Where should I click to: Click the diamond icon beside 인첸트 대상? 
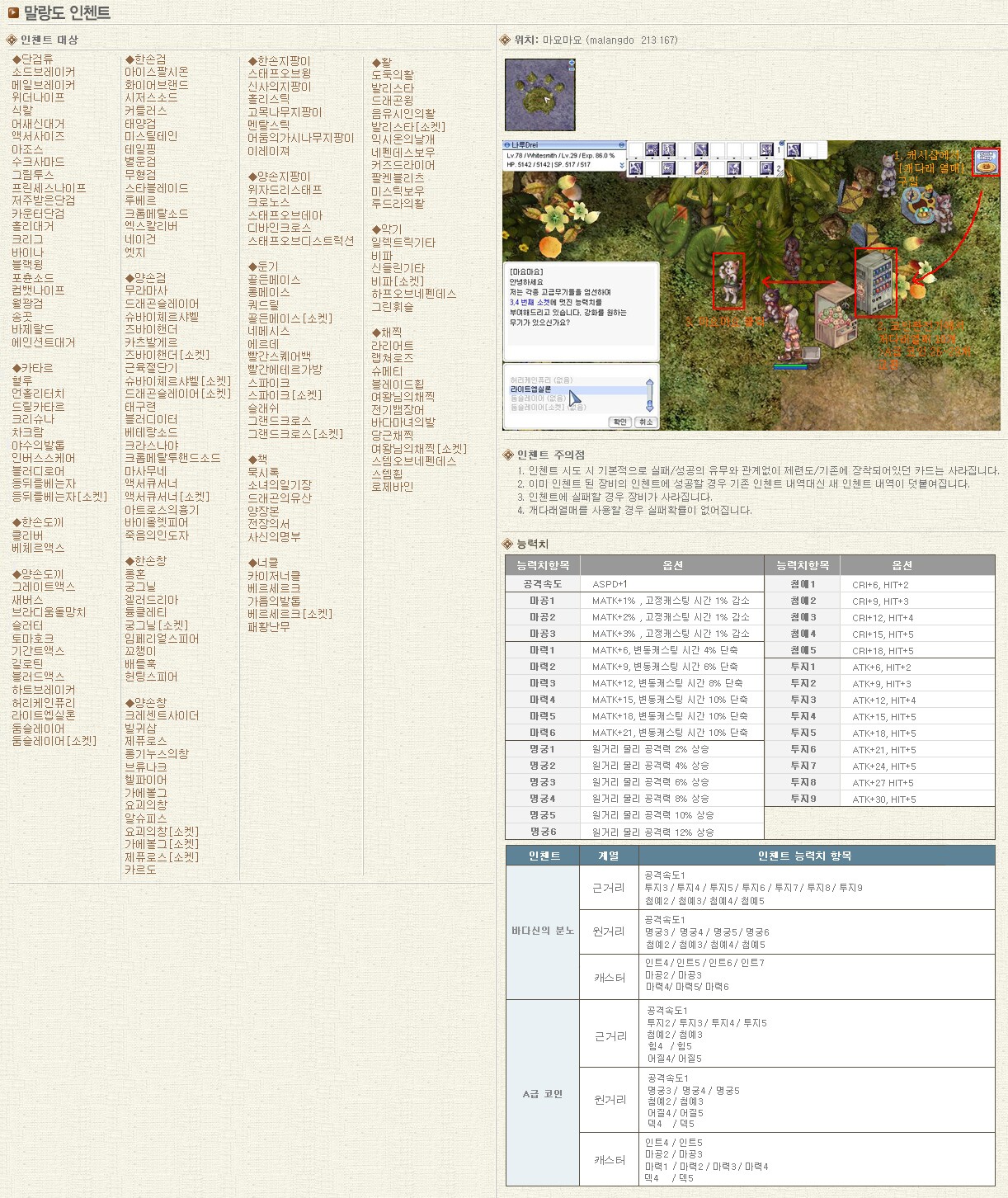(12, 40)
